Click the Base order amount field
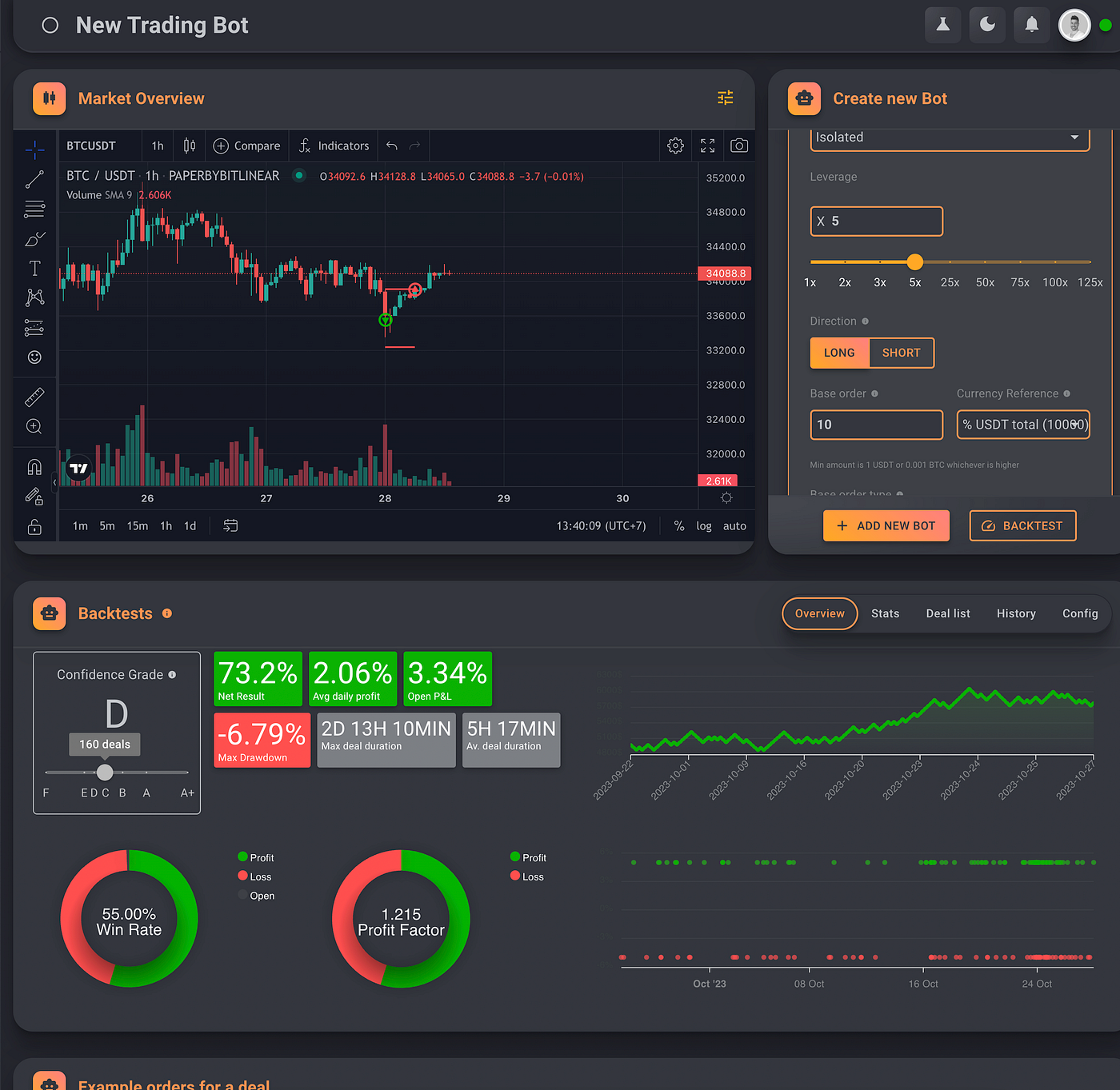This screenshot has width=1120, height=1090. (x=877, y=425)
